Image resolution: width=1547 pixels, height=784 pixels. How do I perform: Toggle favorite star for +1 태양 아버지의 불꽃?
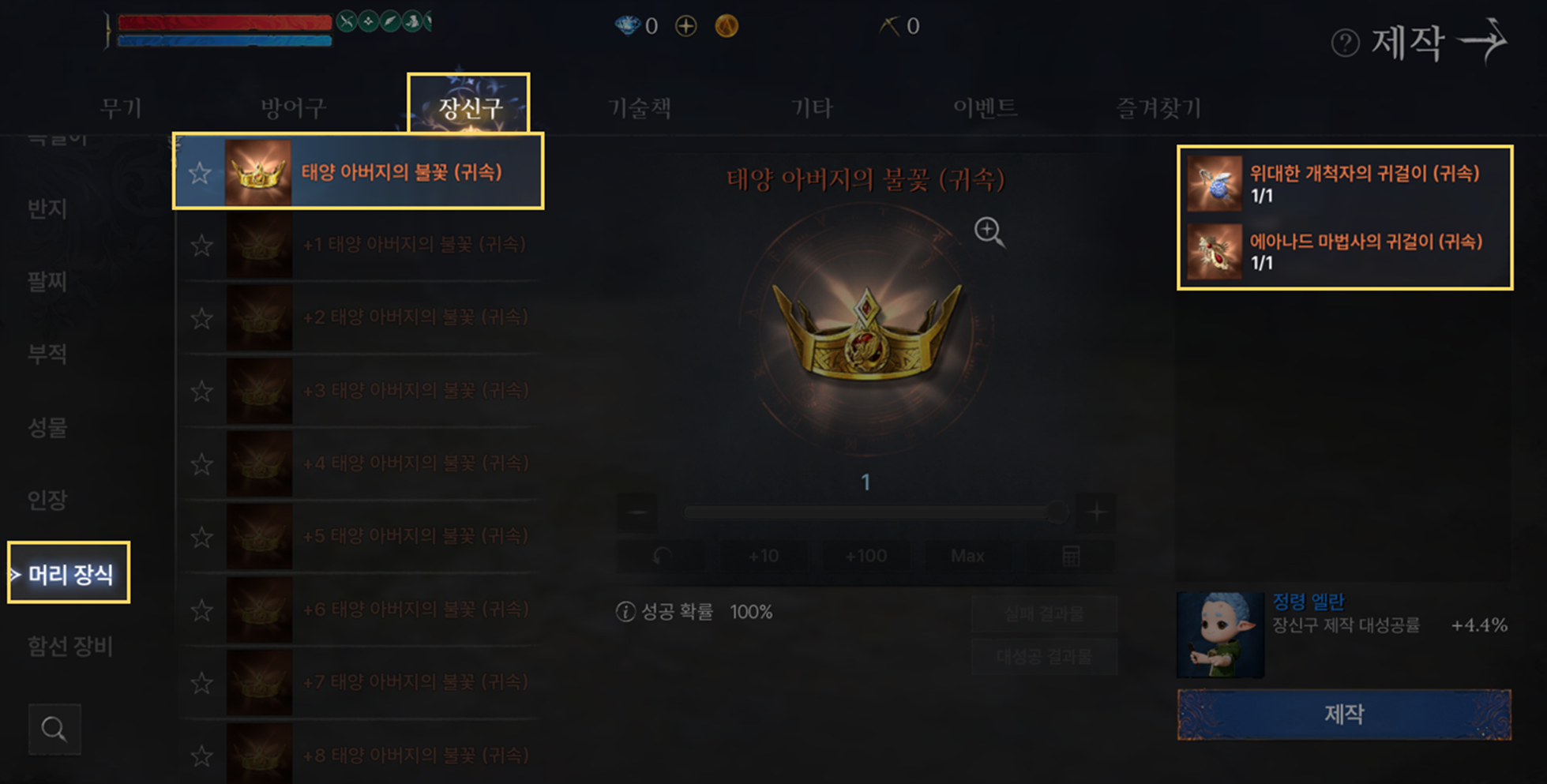[x=202, y=246]
